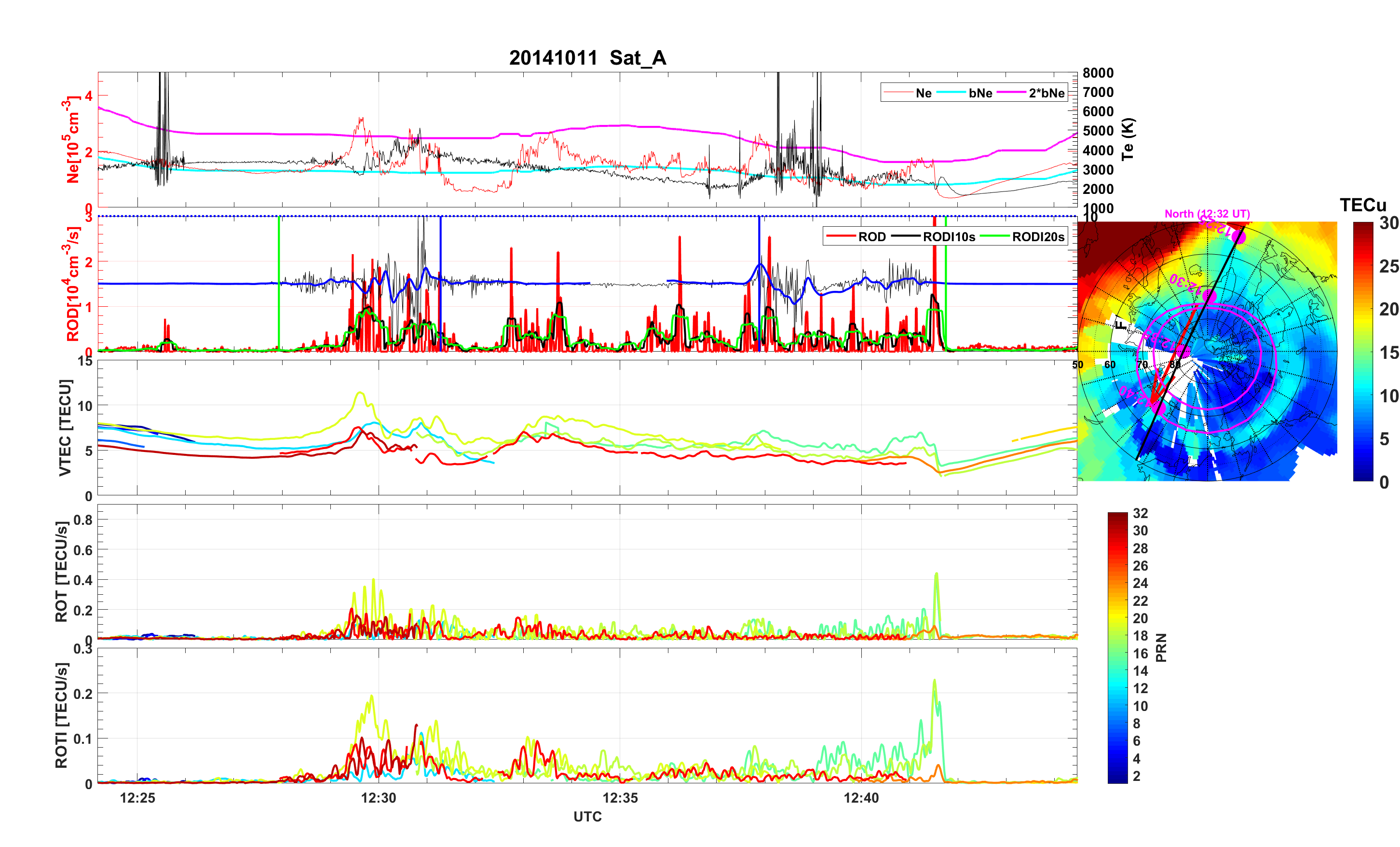Click the 12:30 time tick label

click(379, 797)
